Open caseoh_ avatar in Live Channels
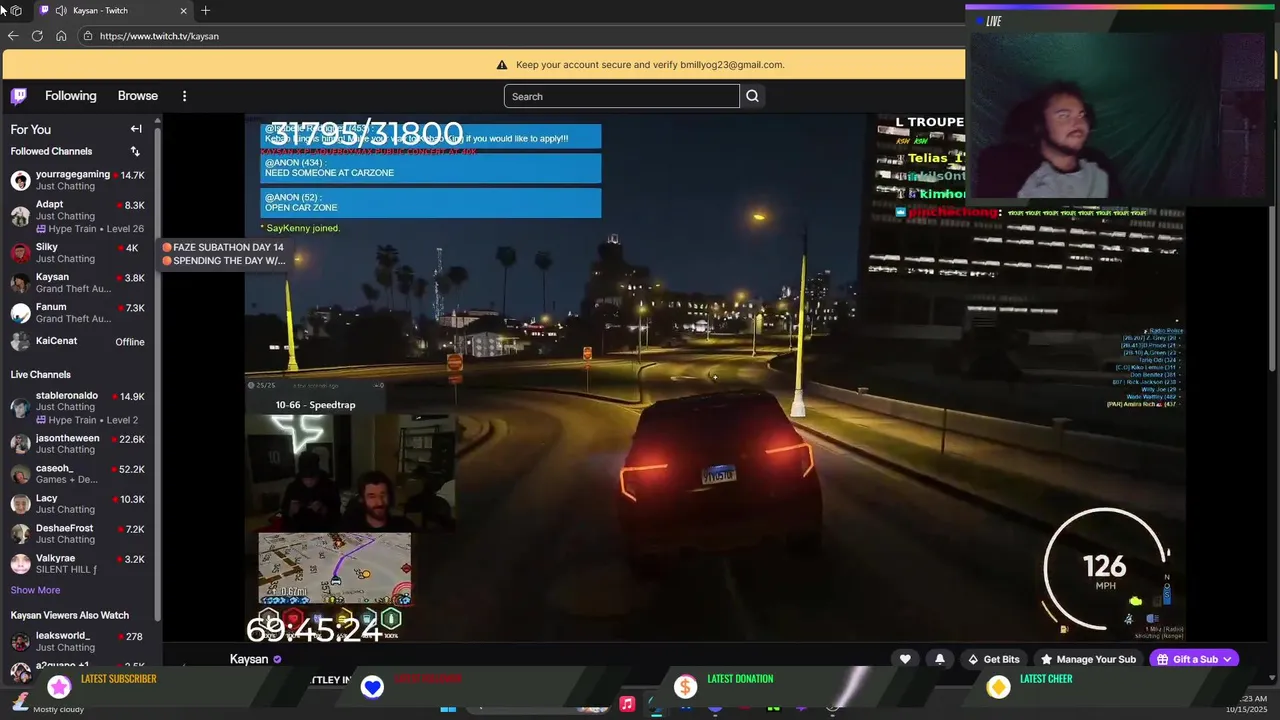Viewport: 1280px width, 720px height. click(x=20, y=474)
